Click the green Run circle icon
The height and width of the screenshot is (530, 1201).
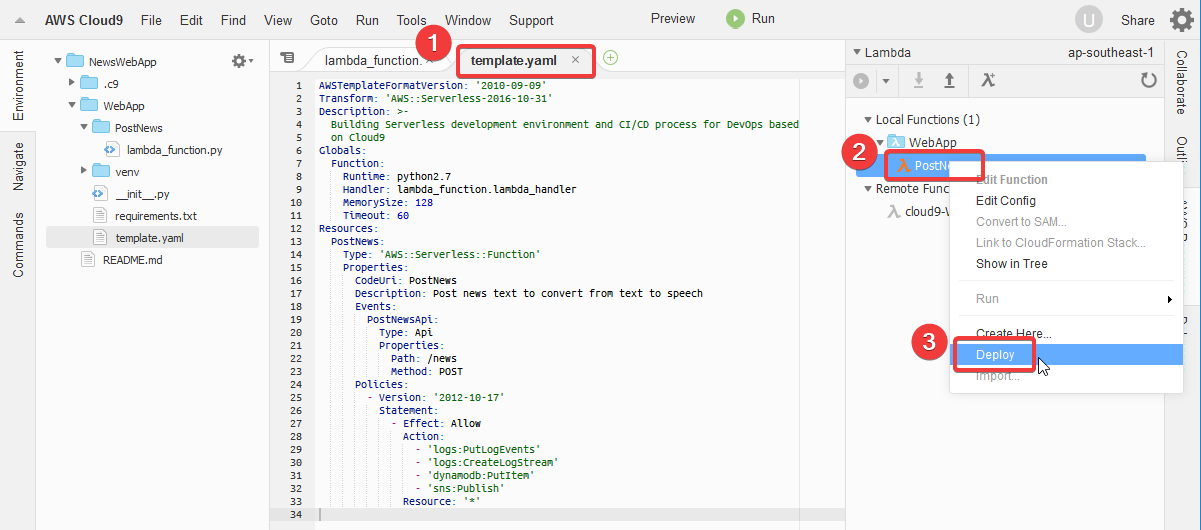pos(735,18)
